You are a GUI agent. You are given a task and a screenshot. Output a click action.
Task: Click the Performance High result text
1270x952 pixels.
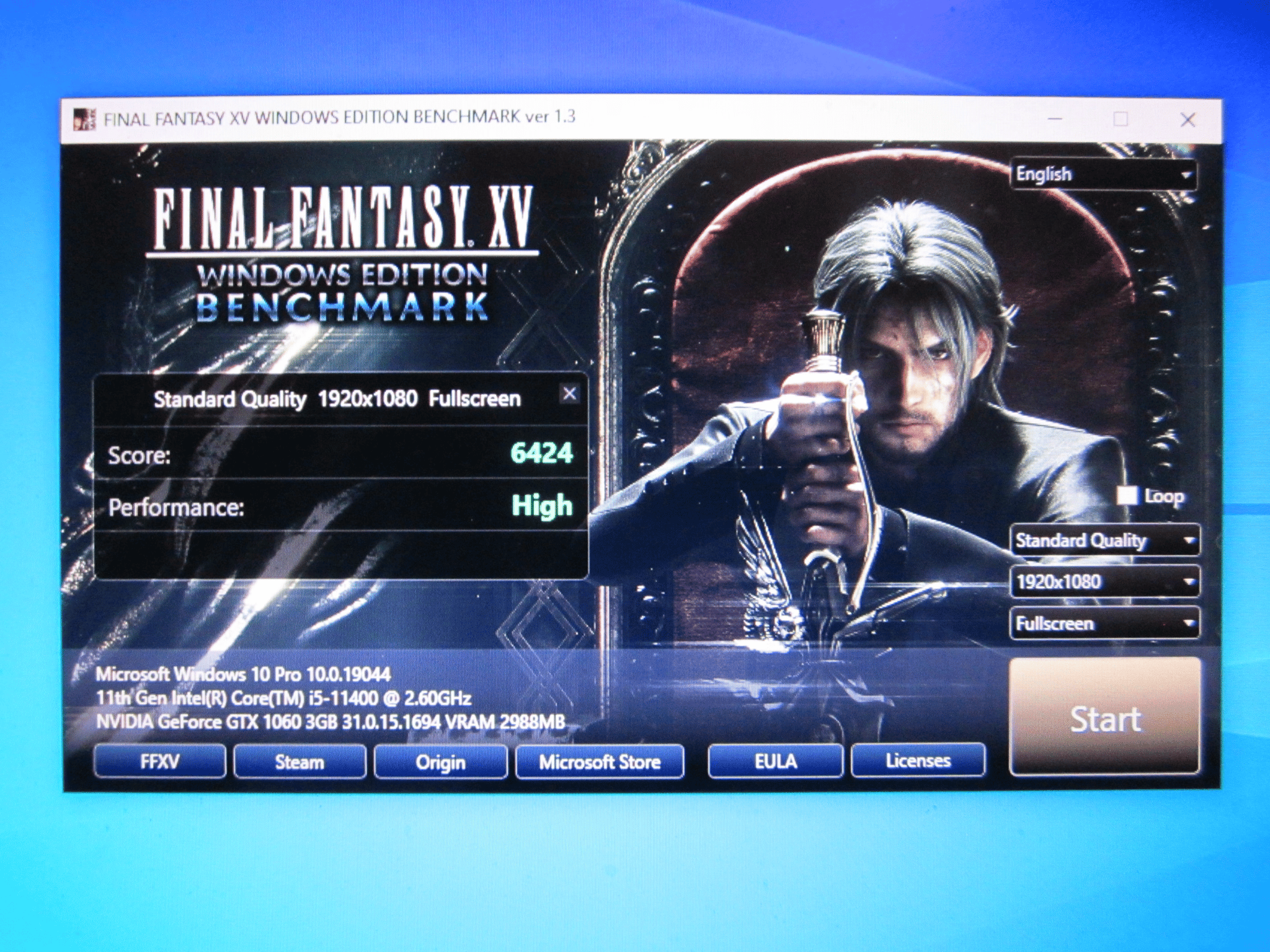point(541,506)
